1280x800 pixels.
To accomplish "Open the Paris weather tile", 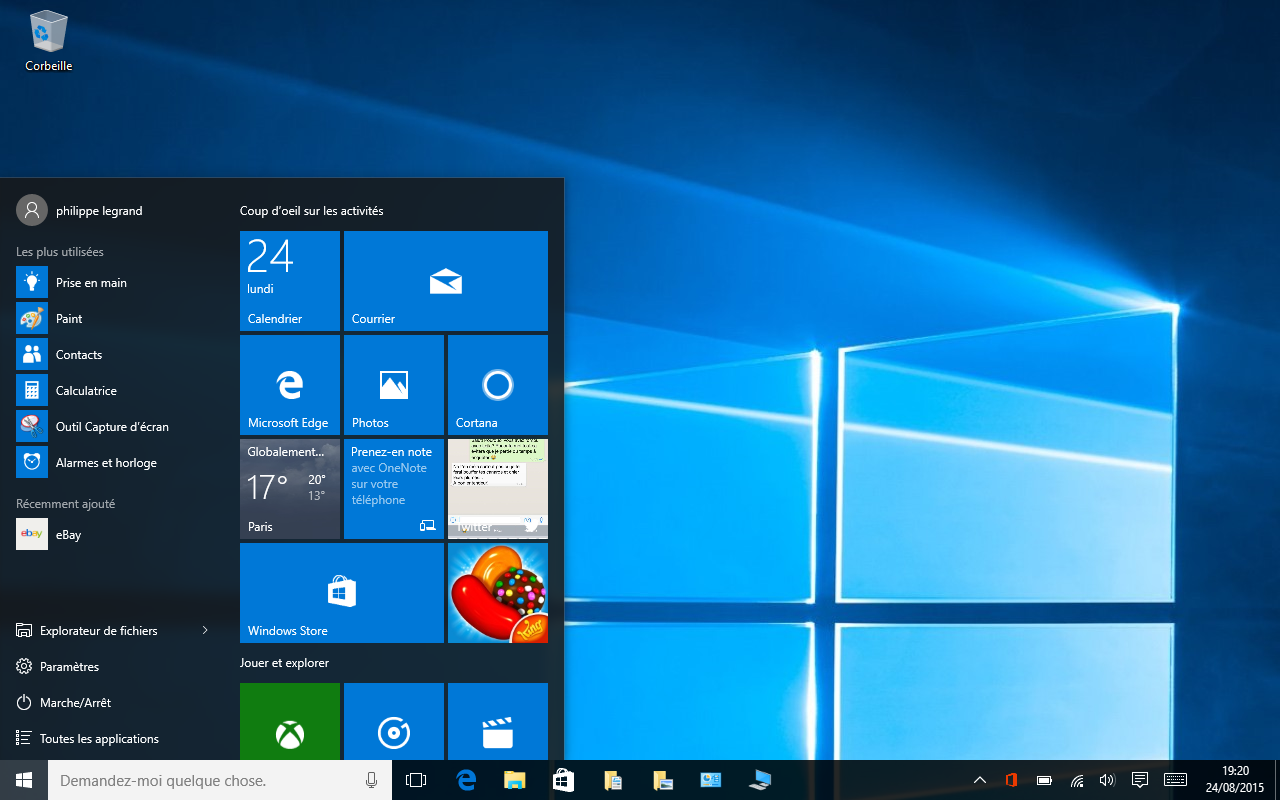I will tap(290, 489).
